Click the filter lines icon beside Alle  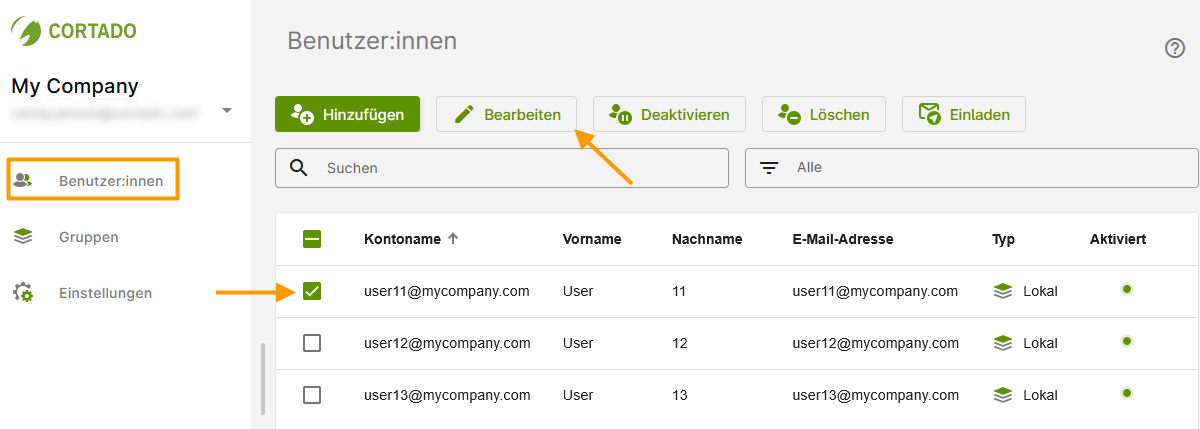point(769,168)
